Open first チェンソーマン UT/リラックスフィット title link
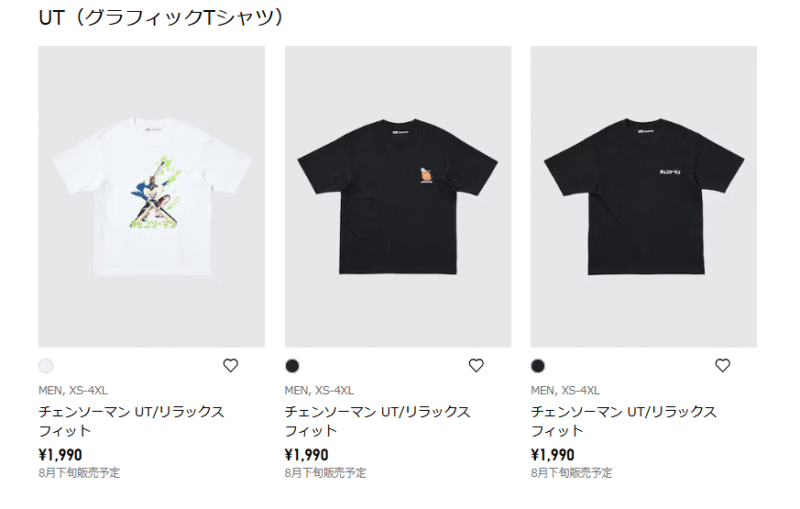 [x=132, y=421]
